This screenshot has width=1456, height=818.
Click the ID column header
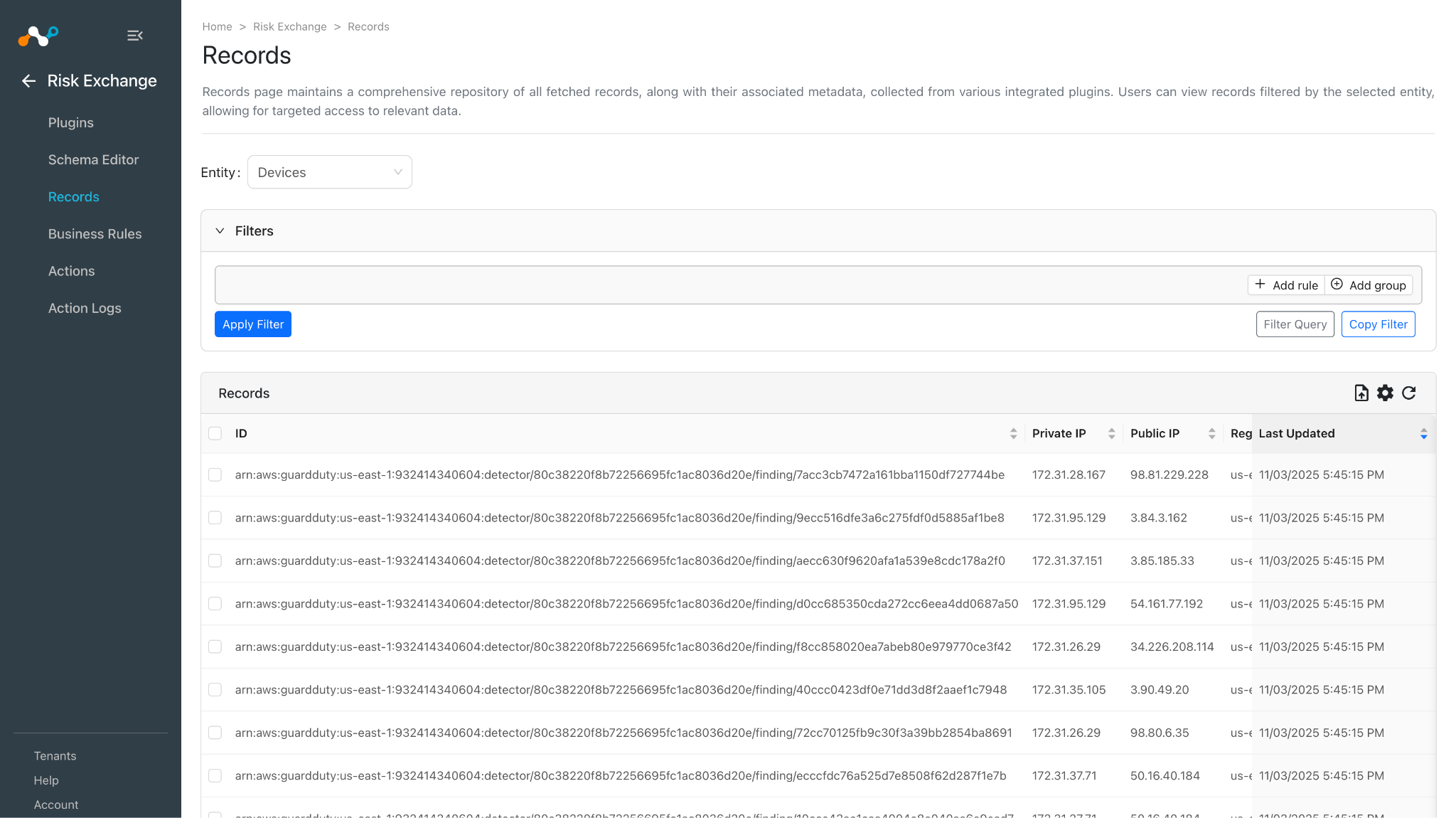tap(241, 434)
